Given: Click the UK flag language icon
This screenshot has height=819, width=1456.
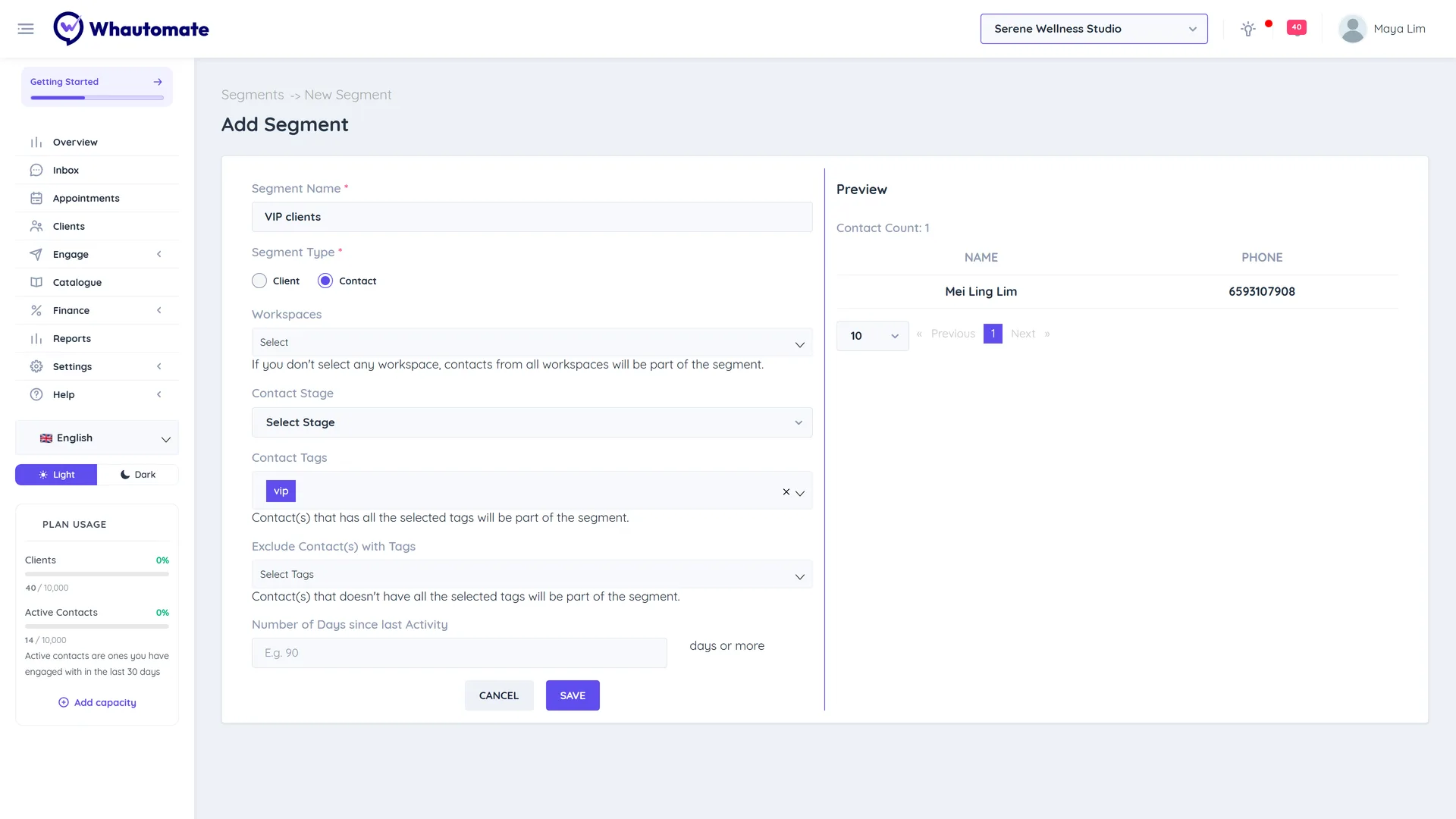Looking at the screenshot, I should pyautogui.click(x=46, y=438).
